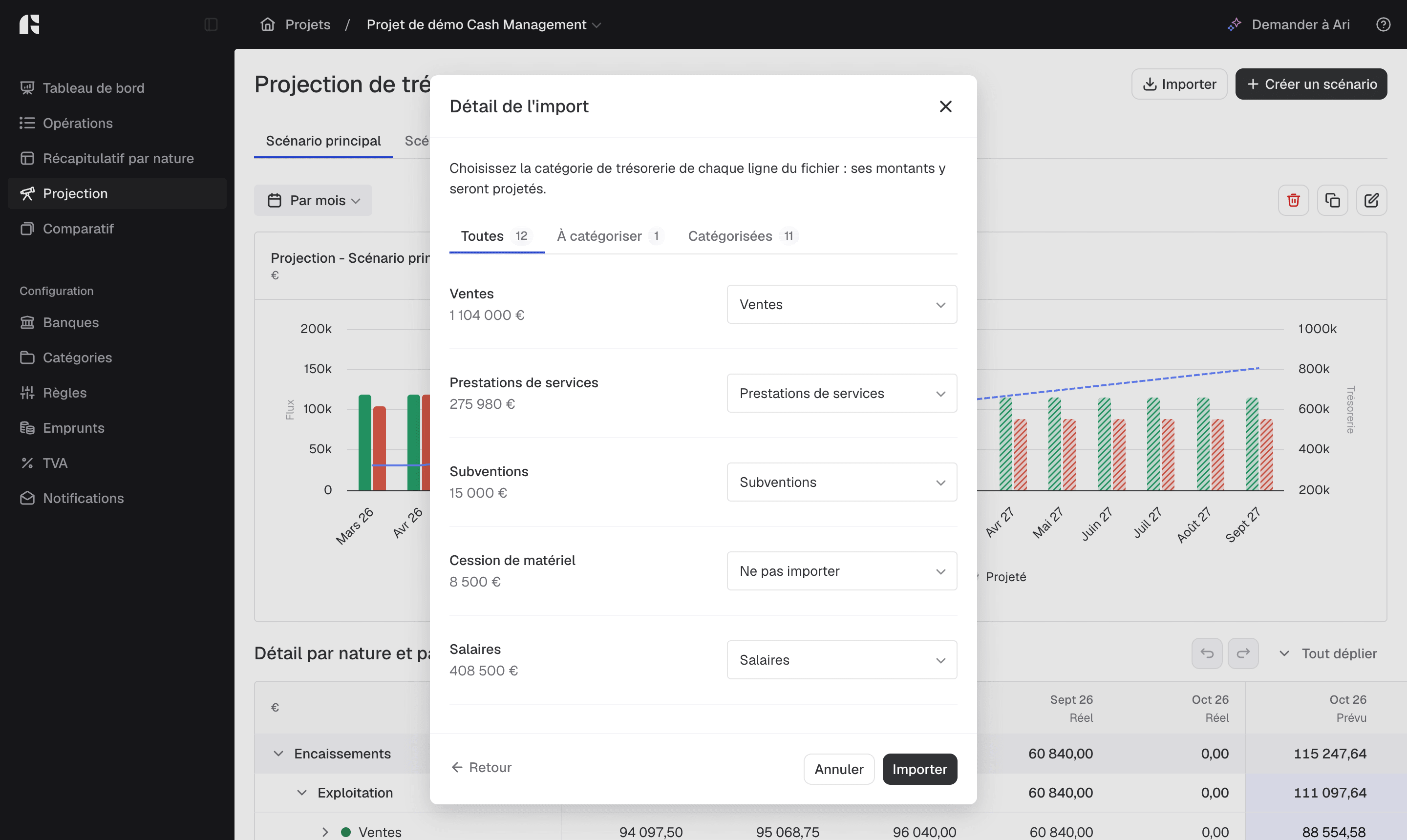Close the Détail de l'import dialog
This screenshot has width=1407, height=840.
(945, 106)
